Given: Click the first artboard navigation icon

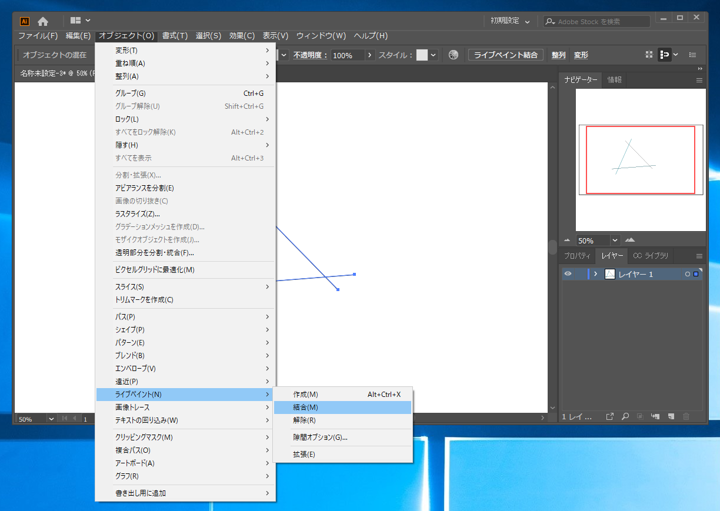Looking at the screenshot, I should [64, 418].
